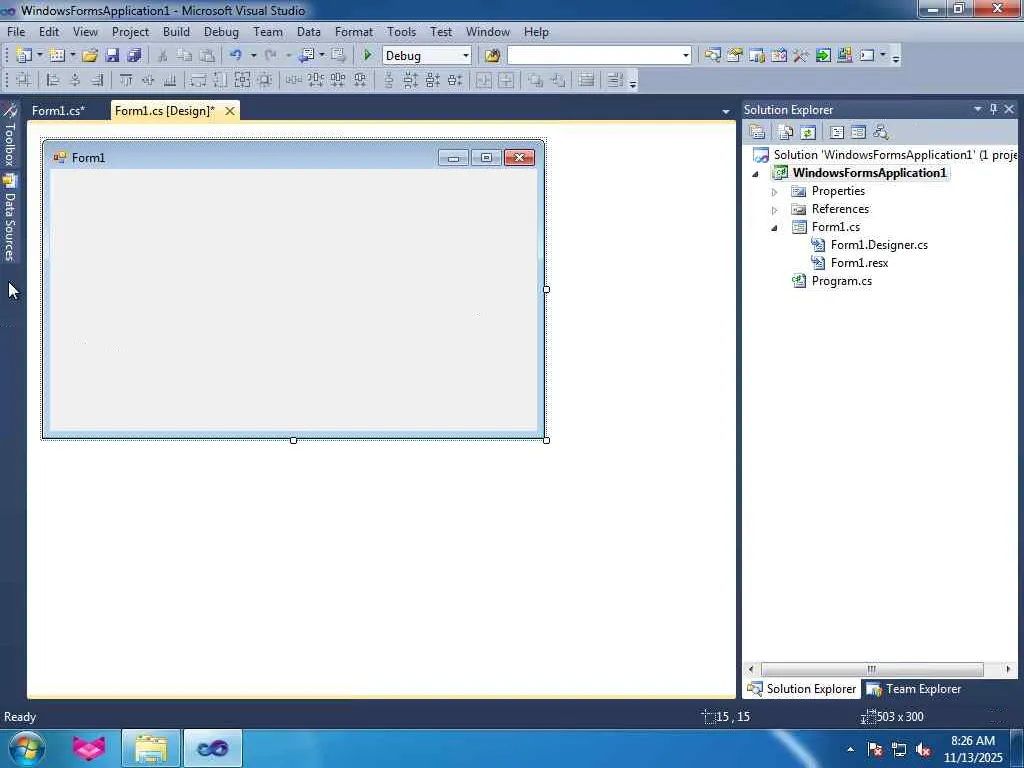This screenshot has height=768, width=1024.
Task: Start debugging with the green play icon
Action: click(x=368, y=56)
